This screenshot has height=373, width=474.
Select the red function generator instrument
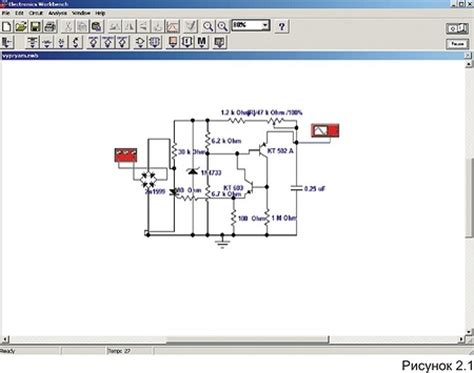click(126, 155)
